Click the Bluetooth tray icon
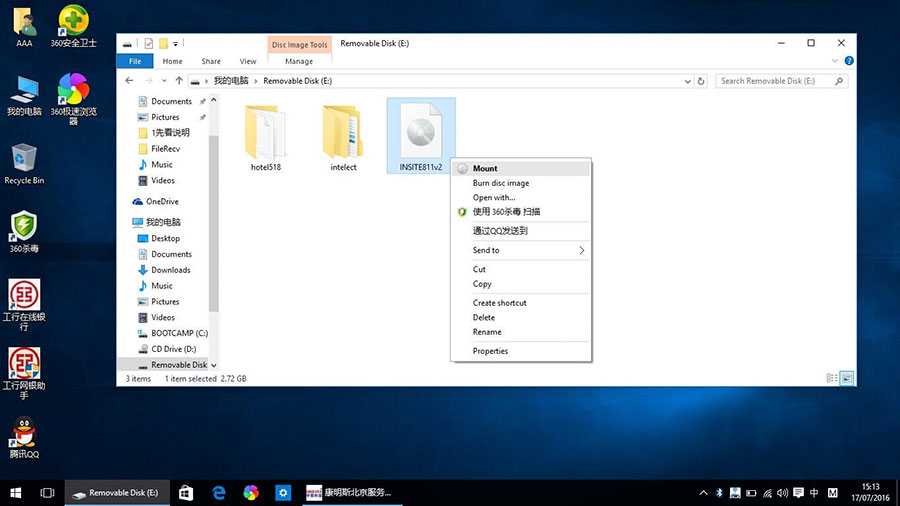 (x=719, y=493)
